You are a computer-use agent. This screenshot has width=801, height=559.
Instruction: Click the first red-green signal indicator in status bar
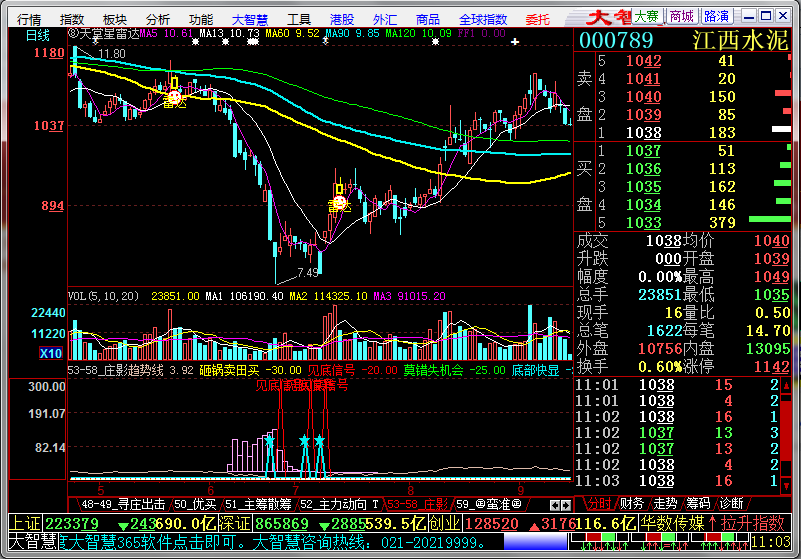pos(601,542)
